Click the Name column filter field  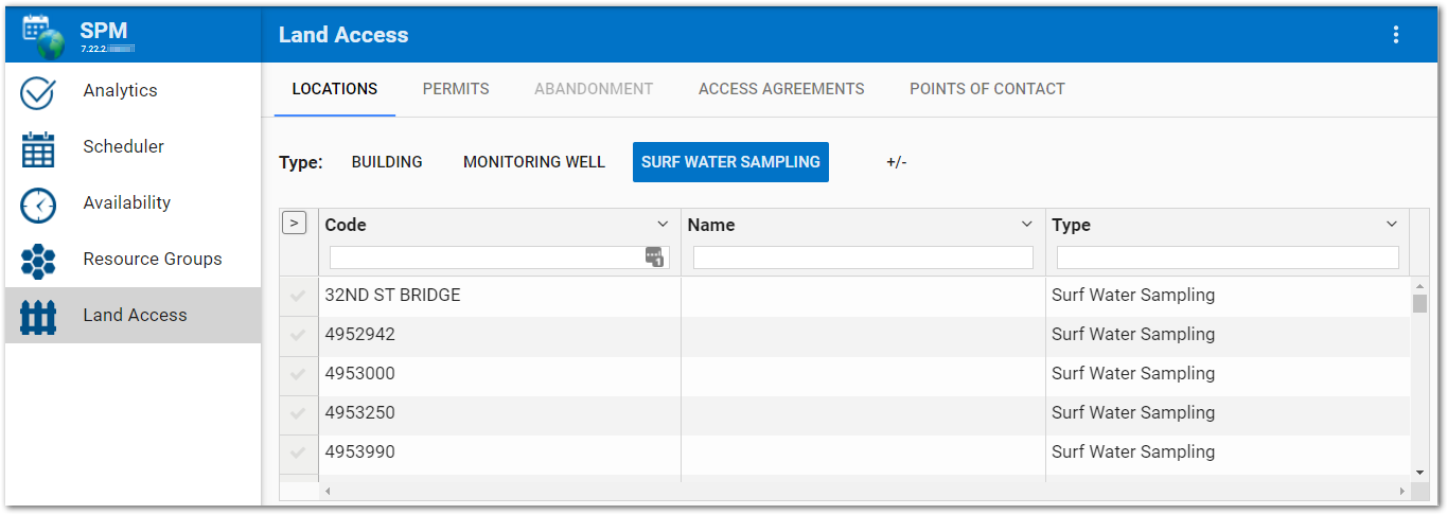click(x=862, y=258)
